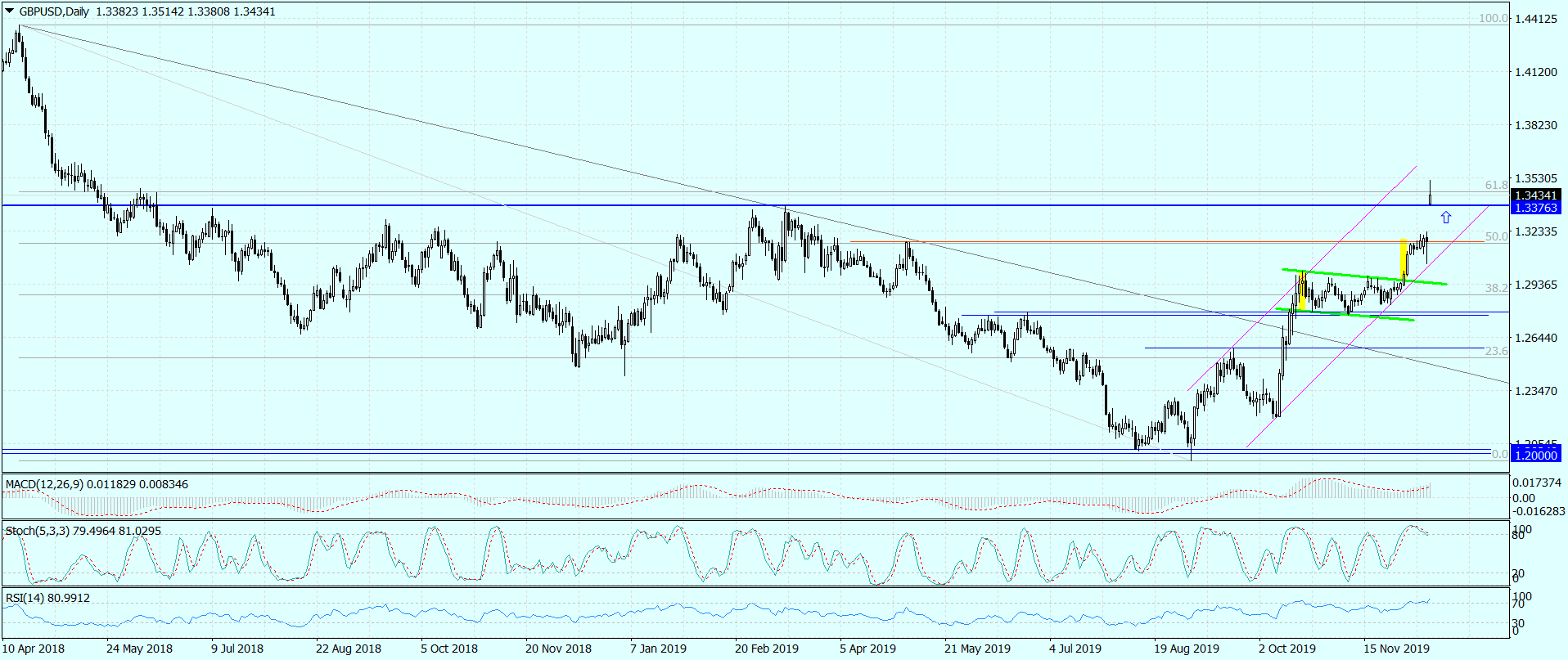Image resolution: width=1568 pixels, height=660 pixels.
Task: Click price axis label 1.38230
Action: pos(1536,125)
